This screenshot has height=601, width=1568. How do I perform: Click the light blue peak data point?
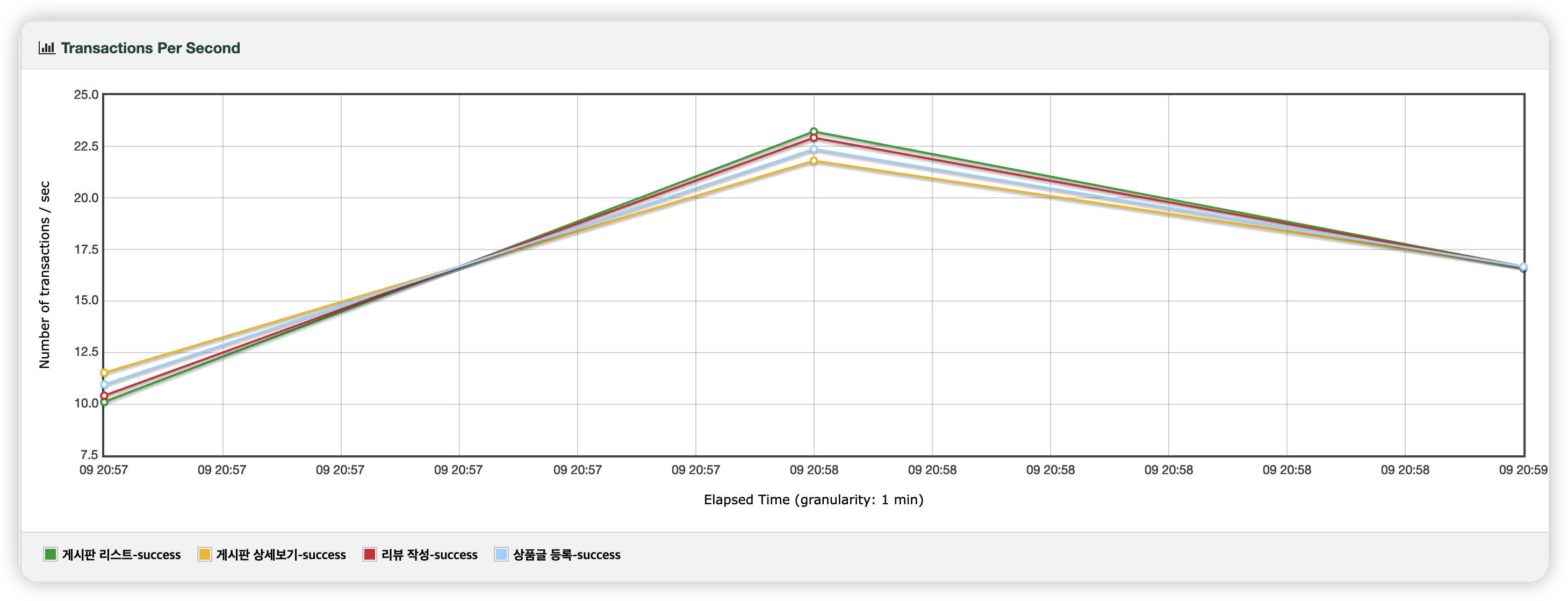[814, 149]
